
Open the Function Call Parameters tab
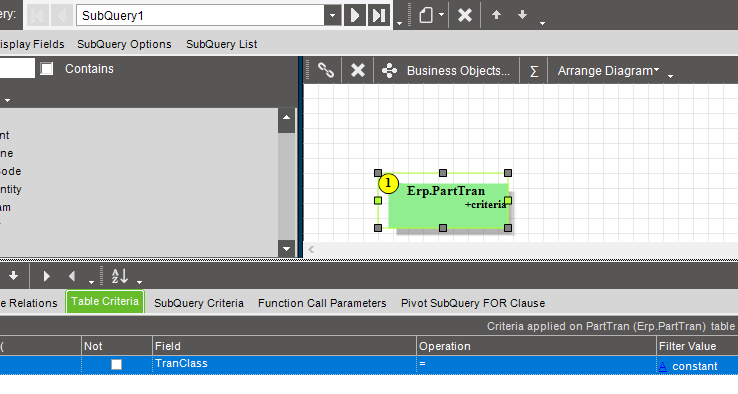tap(322, 303)
